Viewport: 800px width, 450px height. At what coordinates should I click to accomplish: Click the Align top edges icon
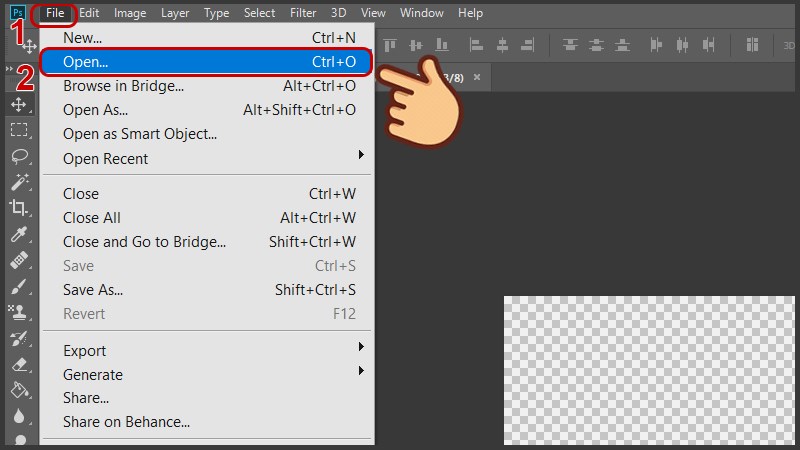point(390,45)
